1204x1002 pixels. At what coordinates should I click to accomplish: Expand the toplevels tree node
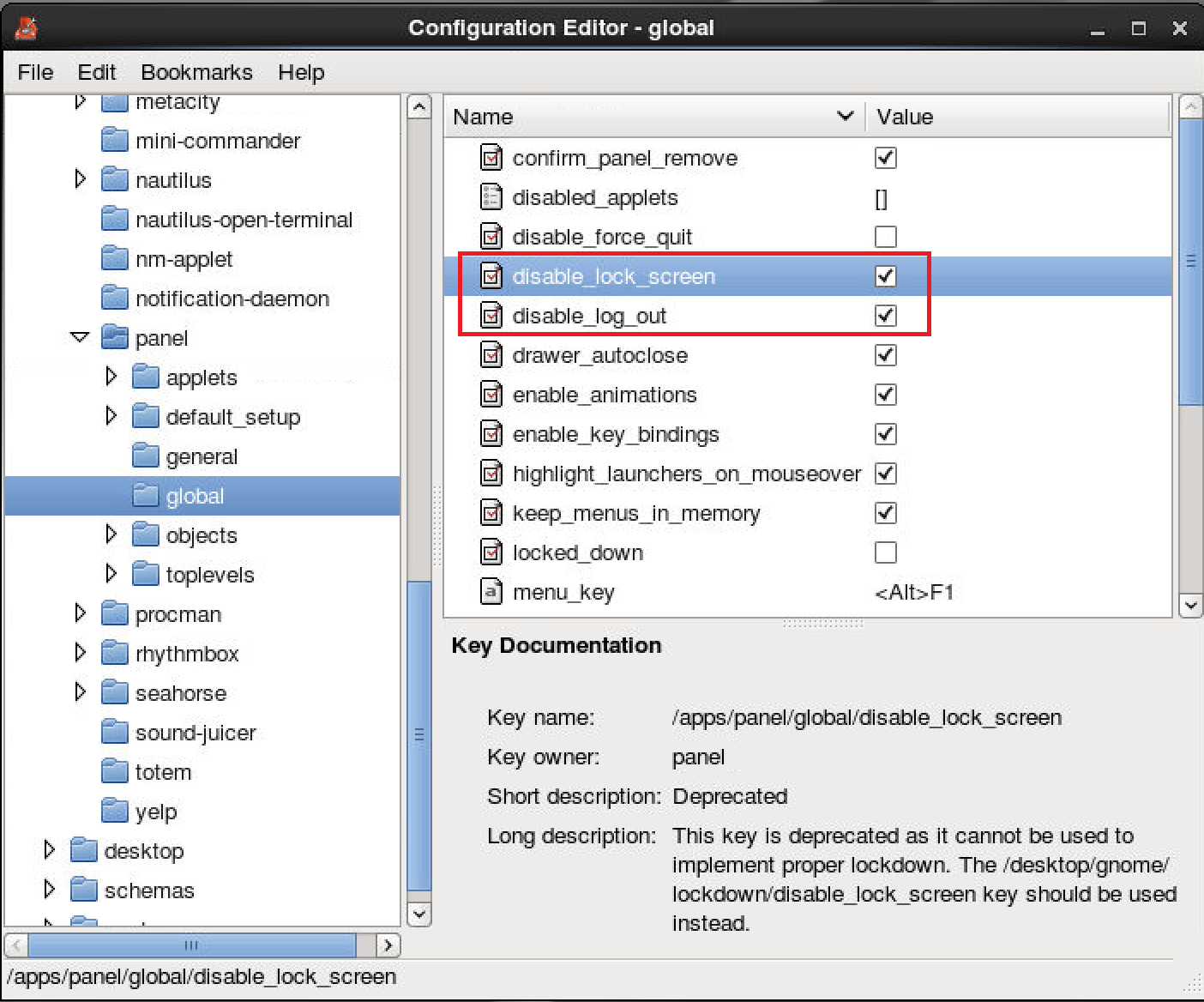point(111,573)
